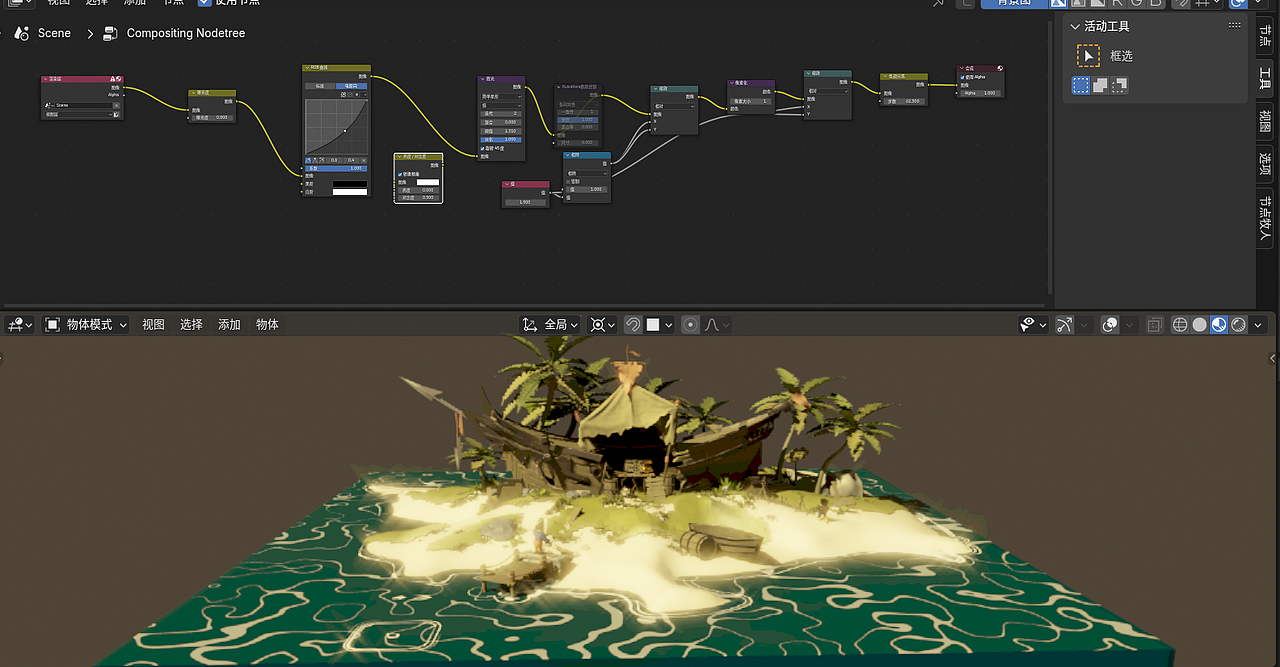Viewport: 1280px width, 667px height.
Task: Select 电影向 tone button in RGB曲线 node
Action: [x=351, y=86]
